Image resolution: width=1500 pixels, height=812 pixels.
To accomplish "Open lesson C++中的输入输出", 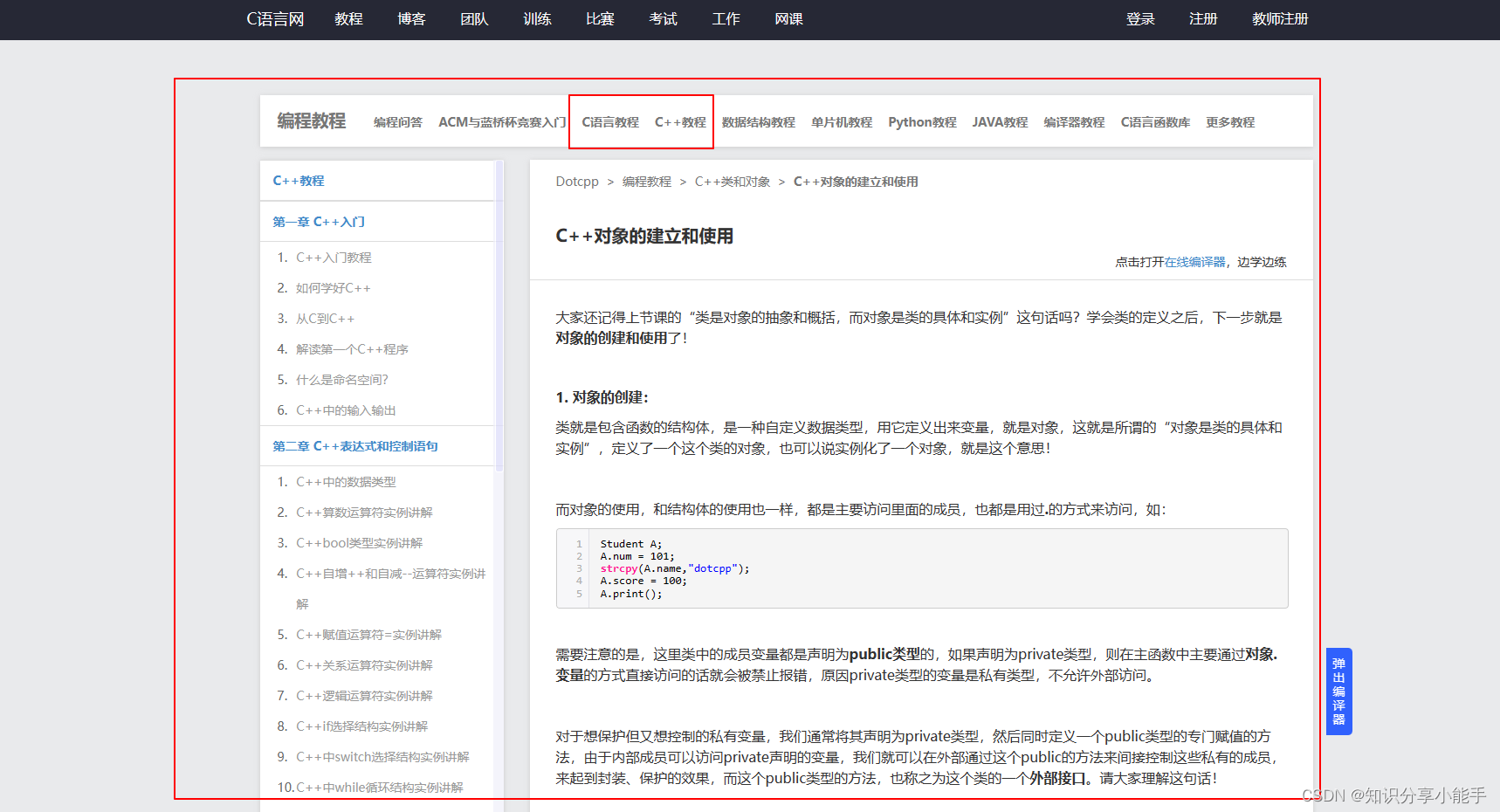I will [x=346, y=410].
